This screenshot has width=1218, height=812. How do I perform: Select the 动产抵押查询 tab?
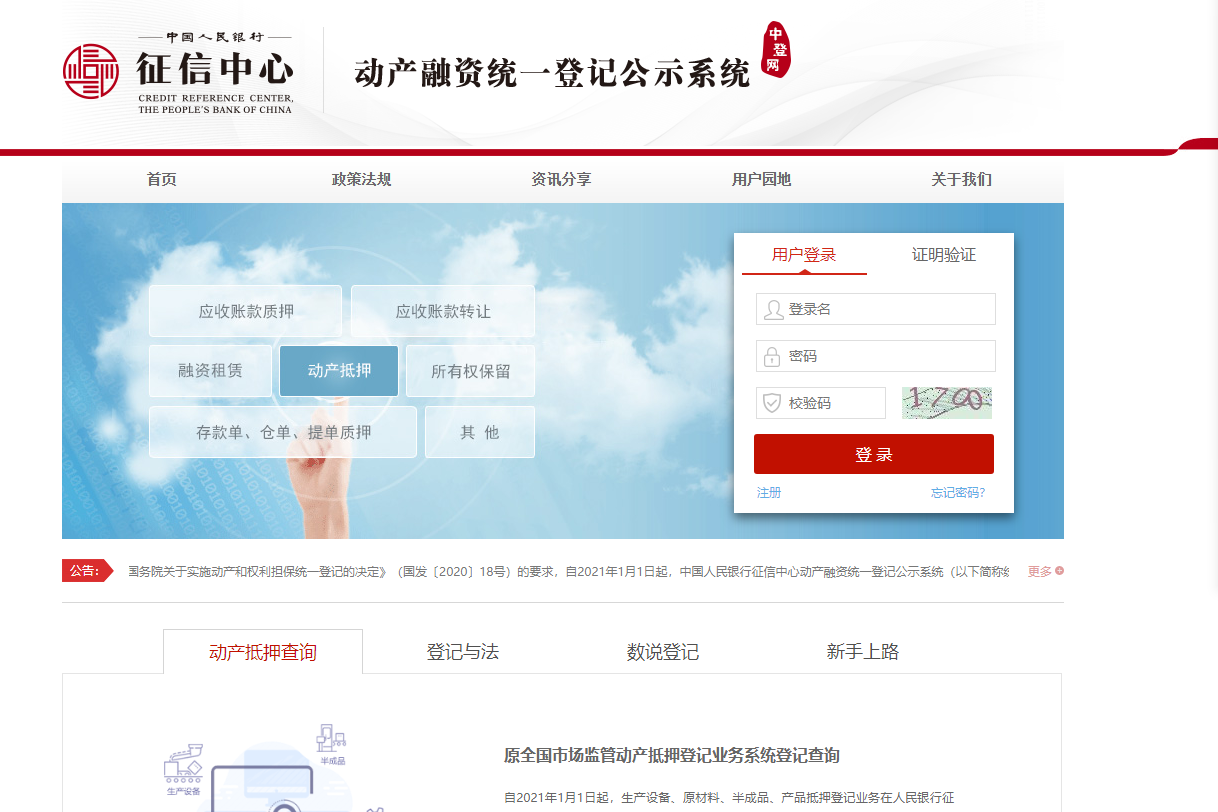(263, 652)
